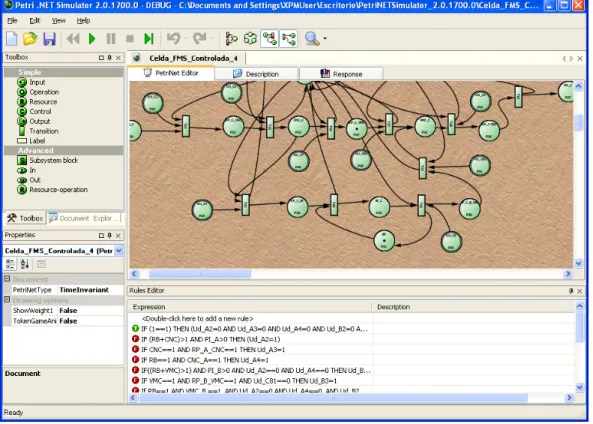Close the Rules Editor panel
This screenshot has width=593, height=424.
pos(580,291)
